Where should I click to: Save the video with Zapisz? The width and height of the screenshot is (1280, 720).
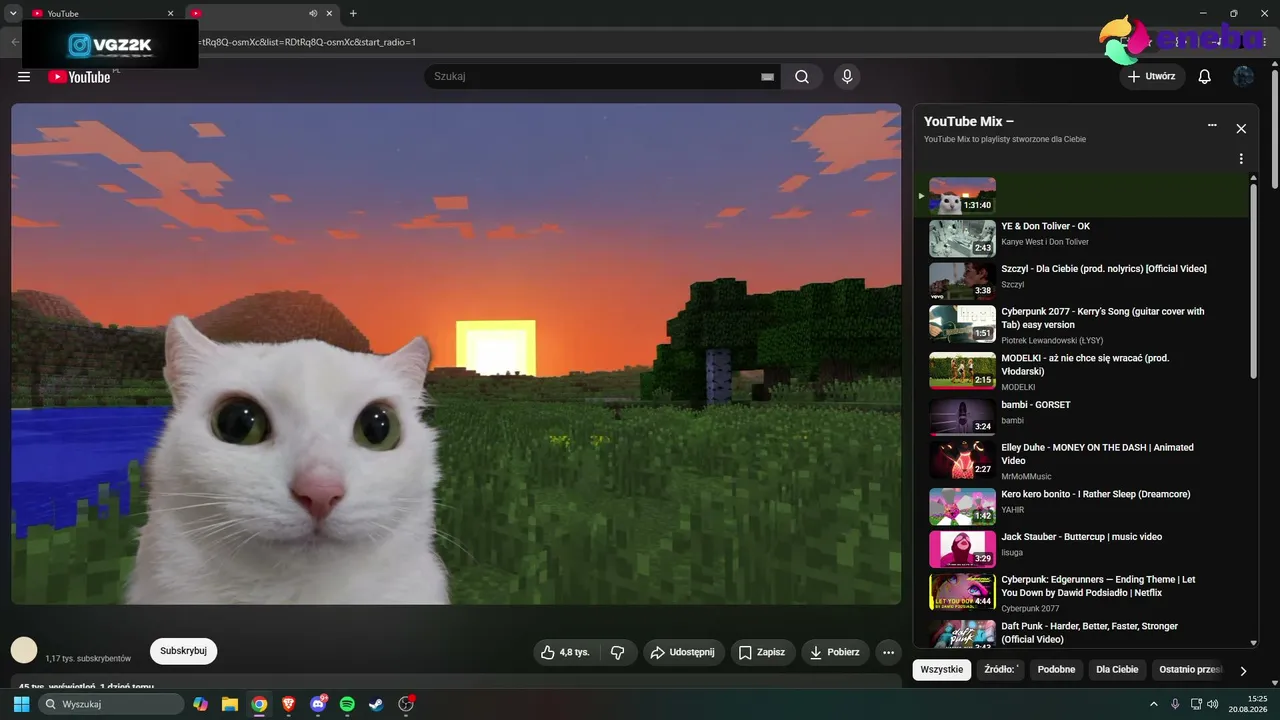click(x=763, y=652)
